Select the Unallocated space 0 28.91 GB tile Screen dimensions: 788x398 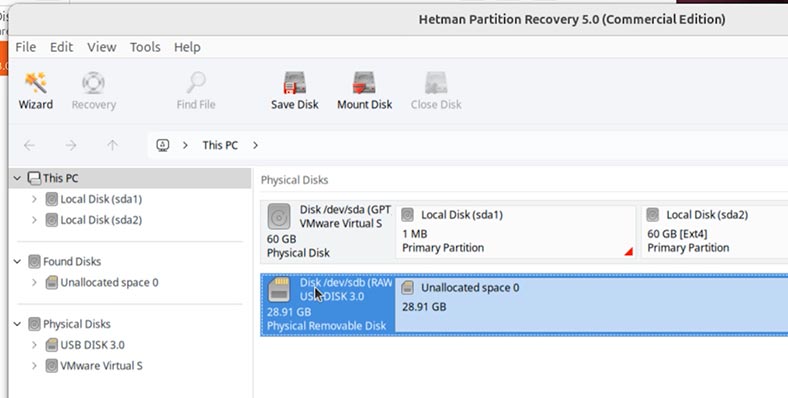pos(592,304)
